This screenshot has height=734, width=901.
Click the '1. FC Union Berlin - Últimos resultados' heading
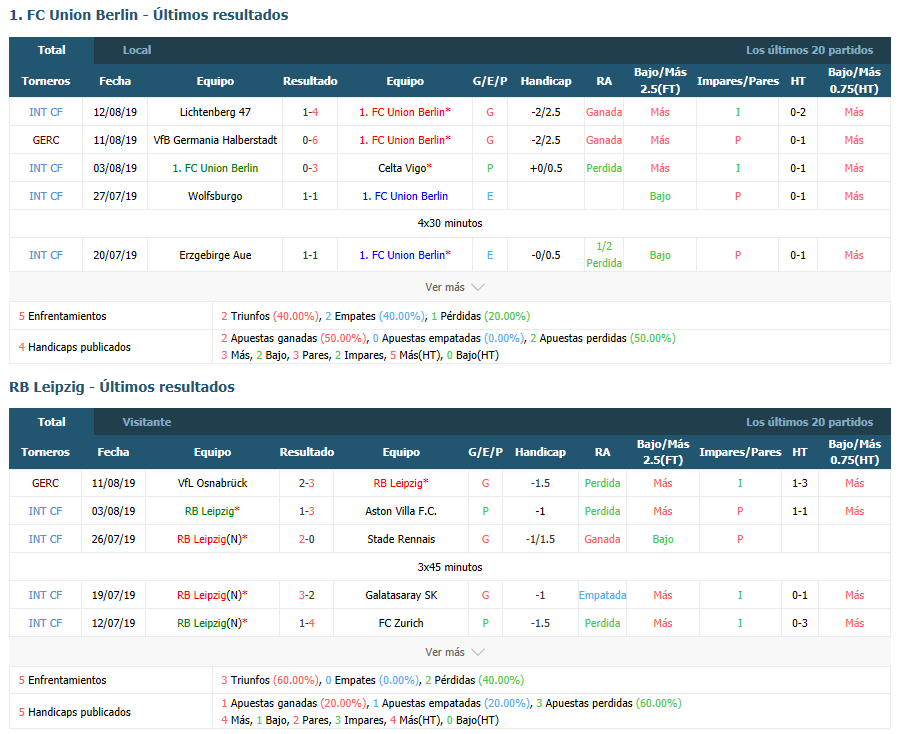click(149, 15)
